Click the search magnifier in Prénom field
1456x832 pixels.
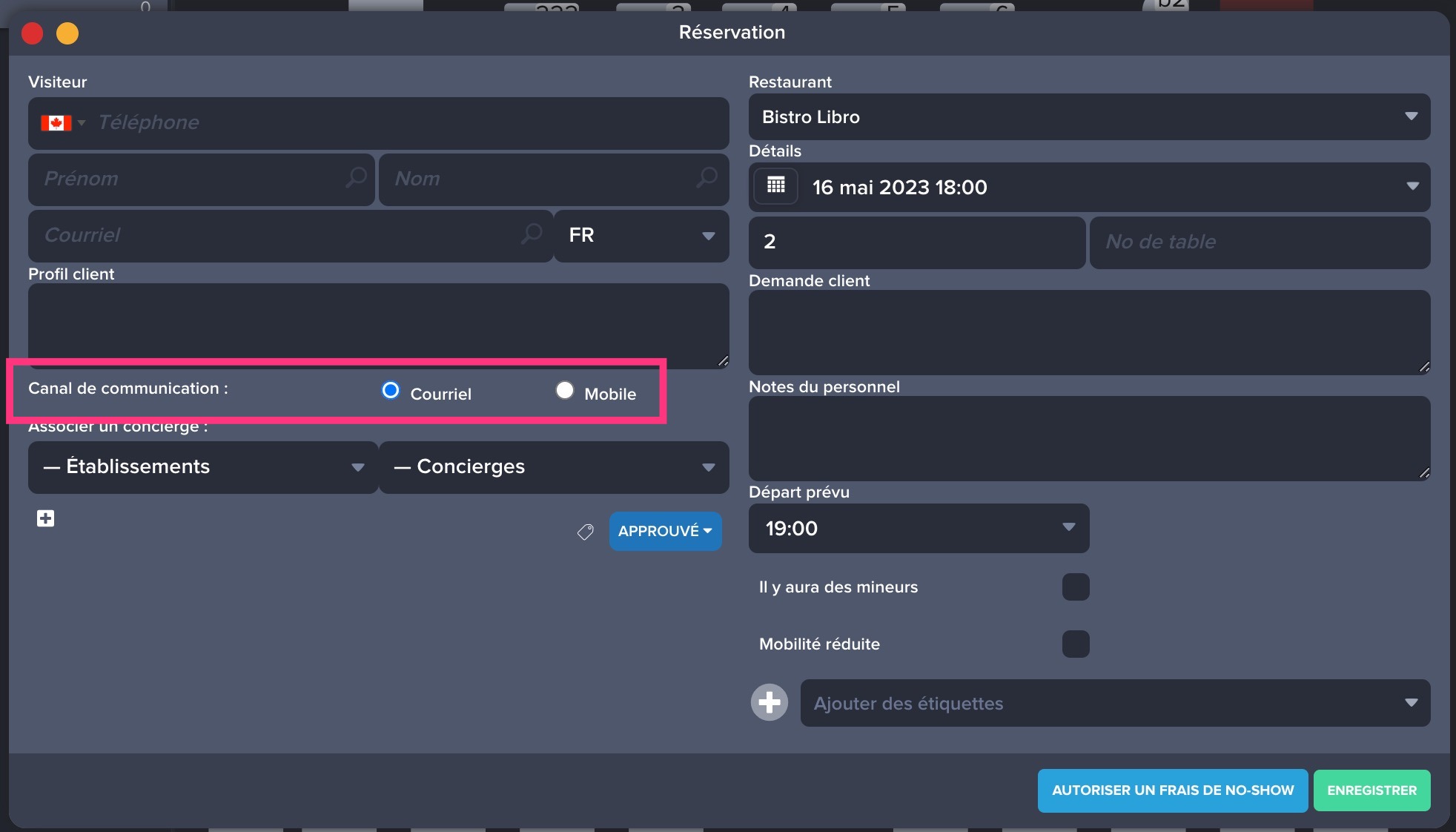click(x=357, y=178)
